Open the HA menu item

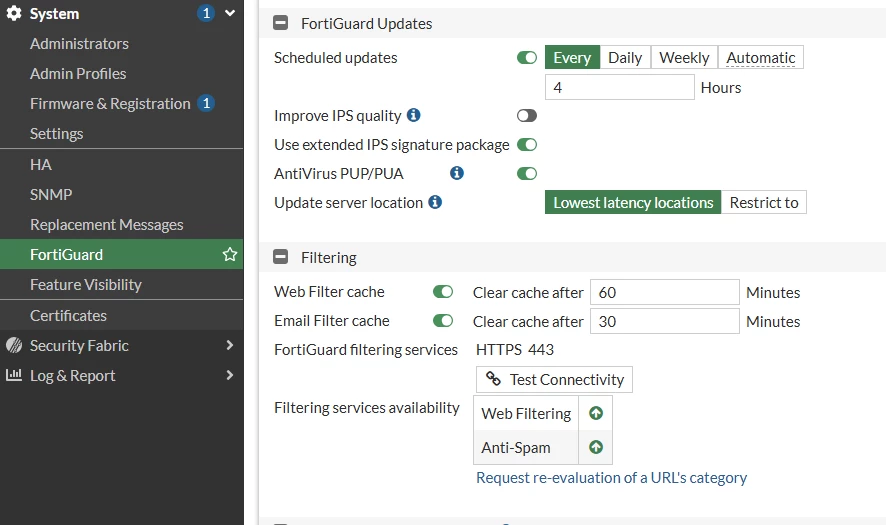41,164
